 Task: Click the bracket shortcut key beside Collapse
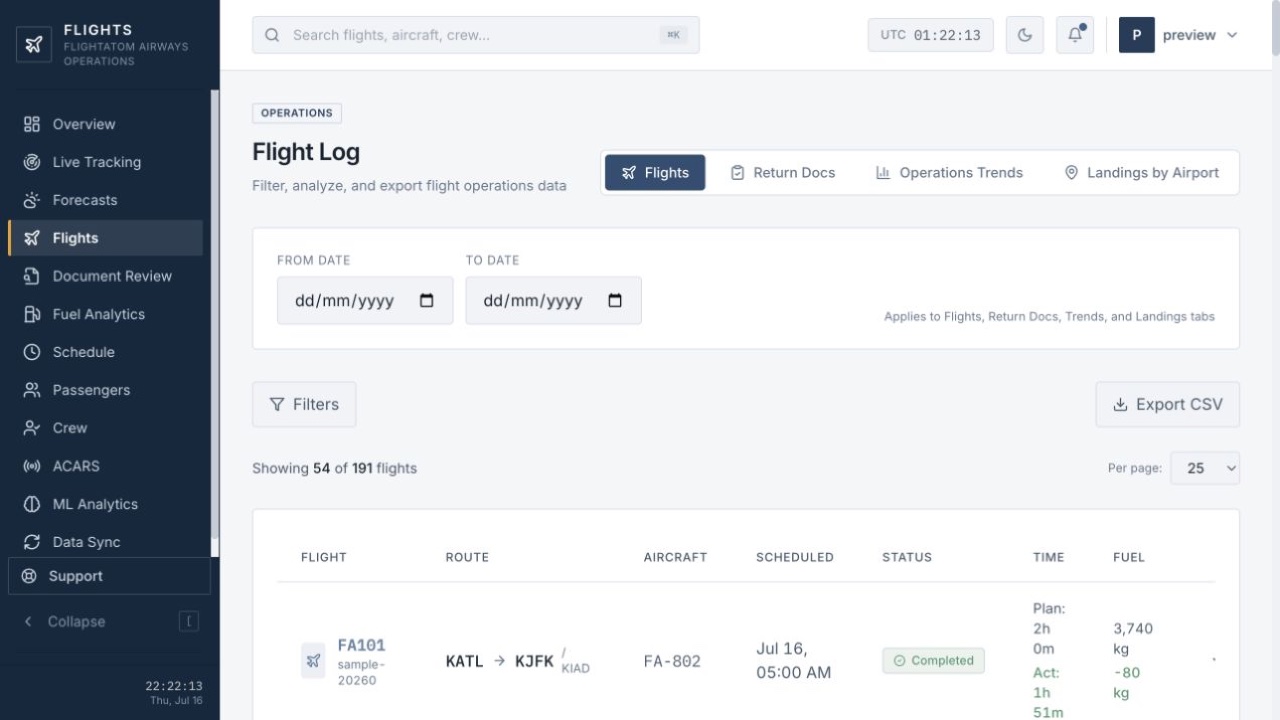tap(189, 622)
